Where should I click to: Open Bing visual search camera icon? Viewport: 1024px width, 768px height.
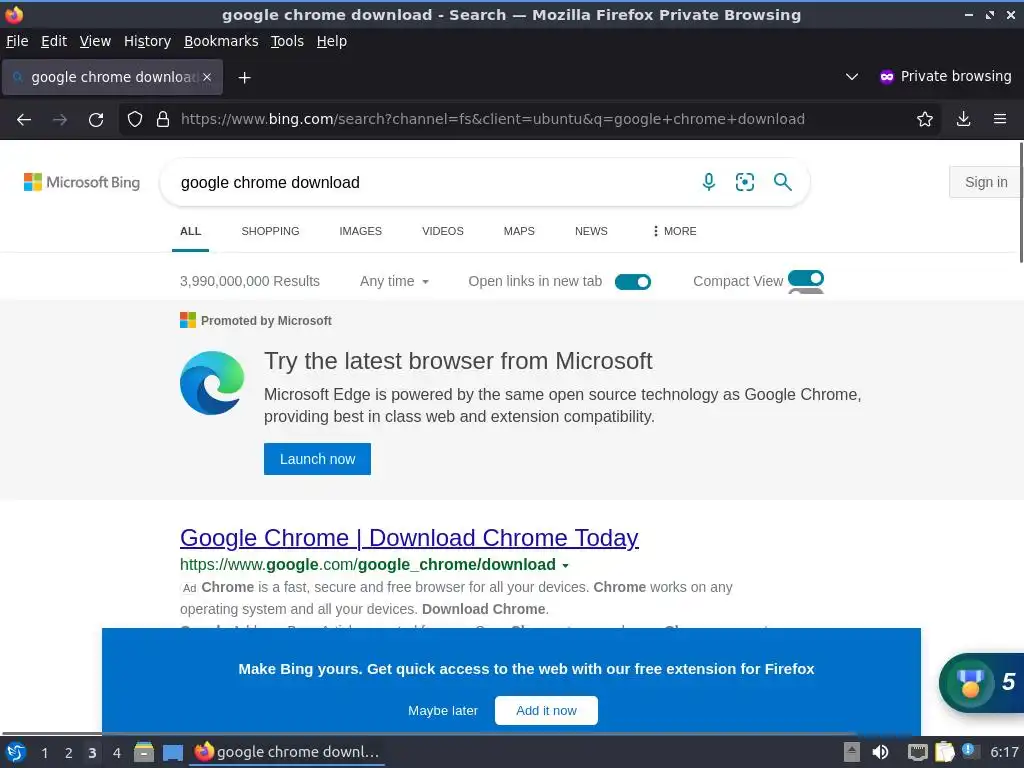pyautogui.click(x=744, y=182)
